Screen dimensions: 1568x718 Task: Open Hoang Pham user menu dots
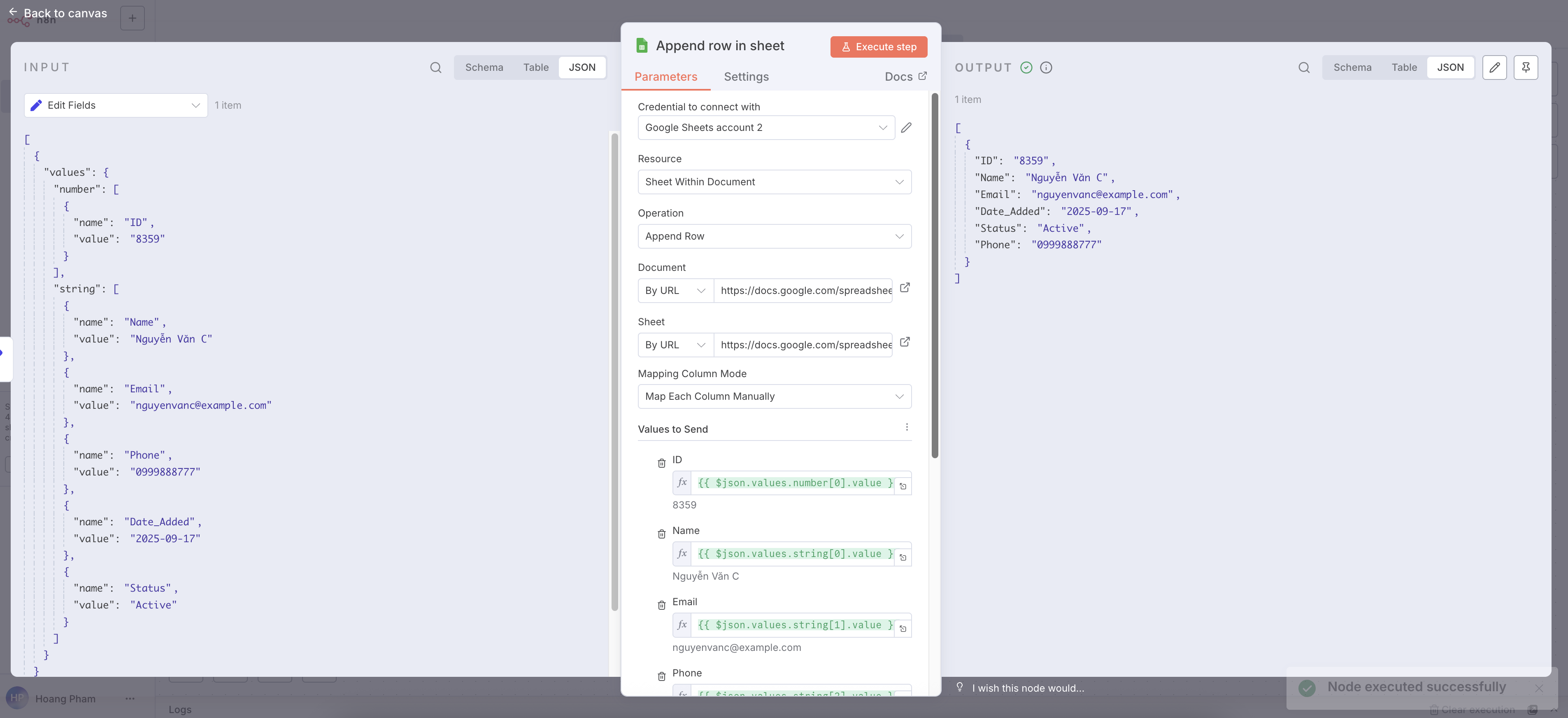(130, 699)
